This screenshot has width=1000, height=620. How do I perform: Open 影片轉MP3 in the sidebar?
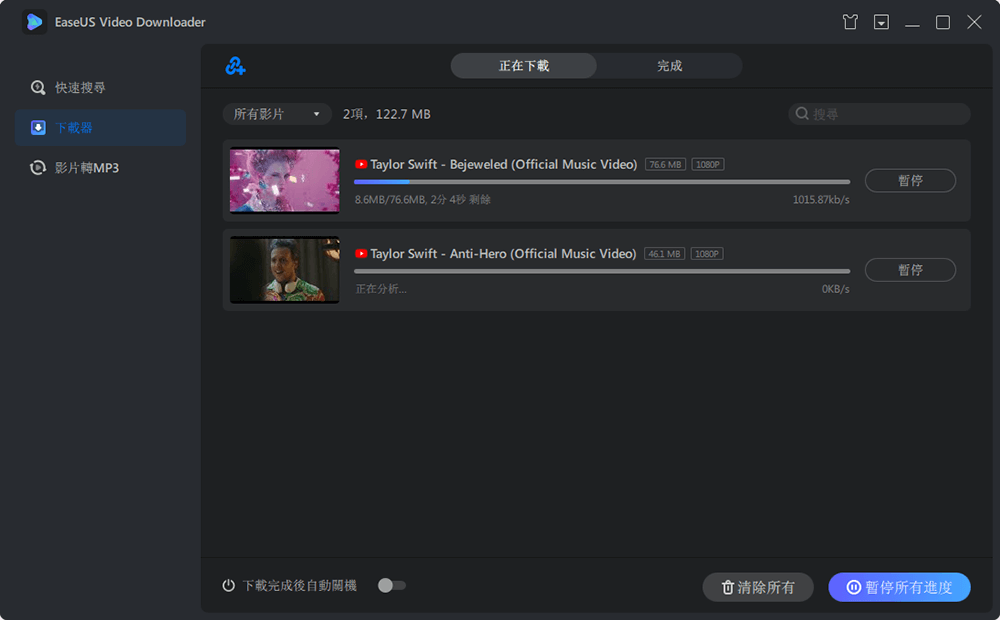(101, 168)
